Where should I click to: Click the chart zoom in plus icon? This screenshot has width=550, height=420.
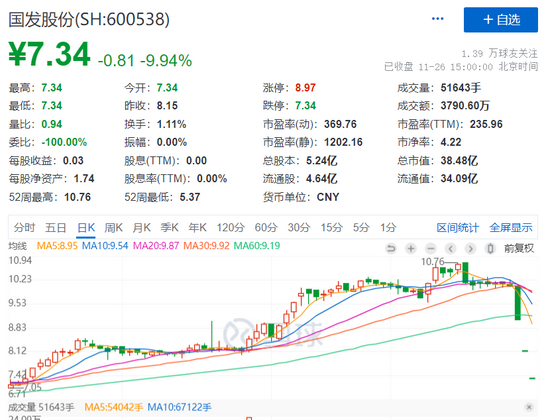410,249
